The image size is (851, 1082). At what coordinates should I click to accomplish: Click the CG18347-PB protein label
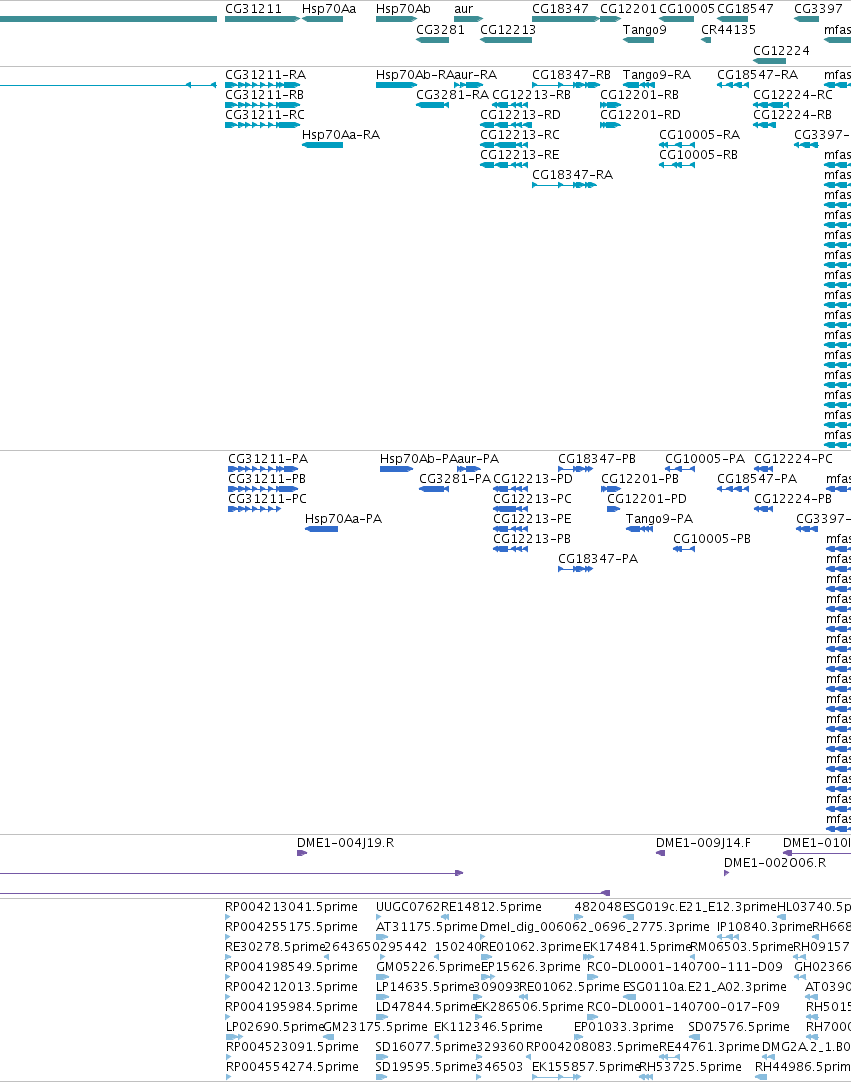coord(597,459)
